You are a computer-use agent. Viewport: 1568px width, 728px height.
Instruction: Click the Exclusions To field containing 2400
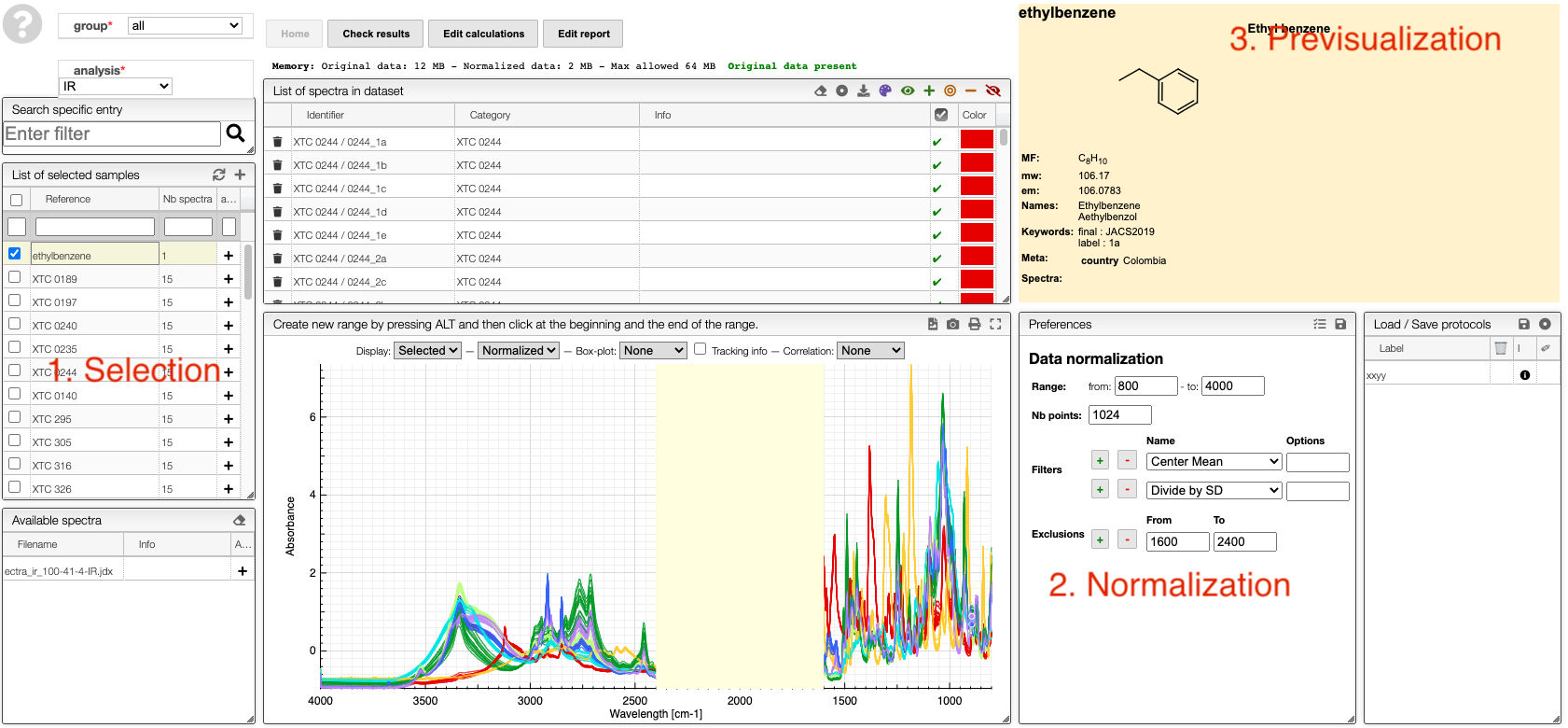coord(1245,541)
